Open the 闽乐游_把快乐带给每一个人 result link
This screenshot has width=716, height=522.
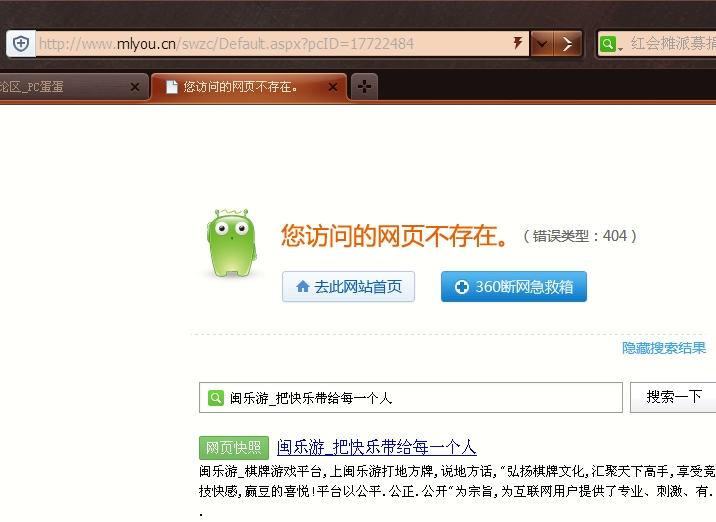tap(377, 447)
